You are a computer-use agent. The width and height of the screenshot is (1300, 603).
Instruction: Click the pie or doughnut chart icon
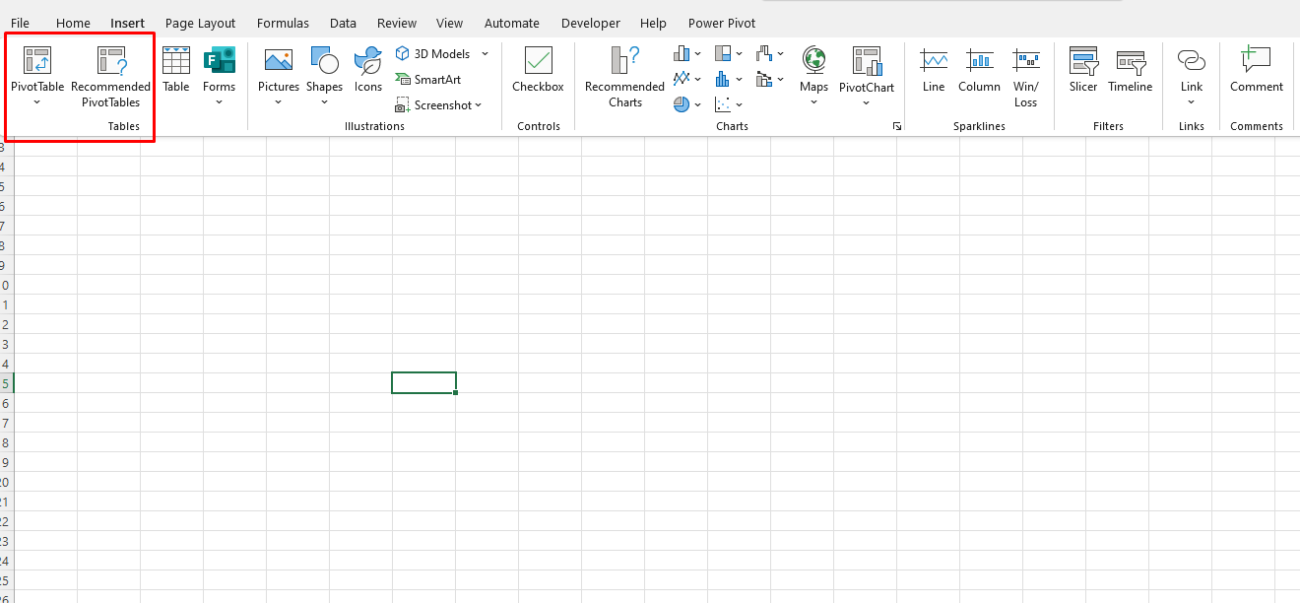(x=682, y=103)
